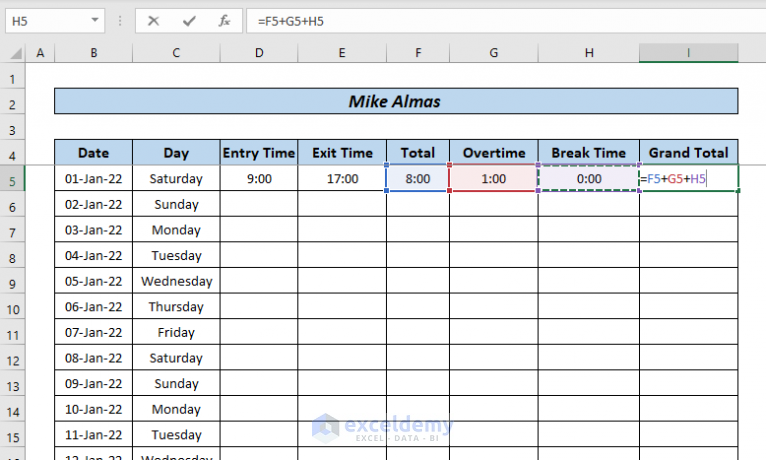766x460 pixels.
Task: Click the Entry Time header cell
Action: pos(259,152)
